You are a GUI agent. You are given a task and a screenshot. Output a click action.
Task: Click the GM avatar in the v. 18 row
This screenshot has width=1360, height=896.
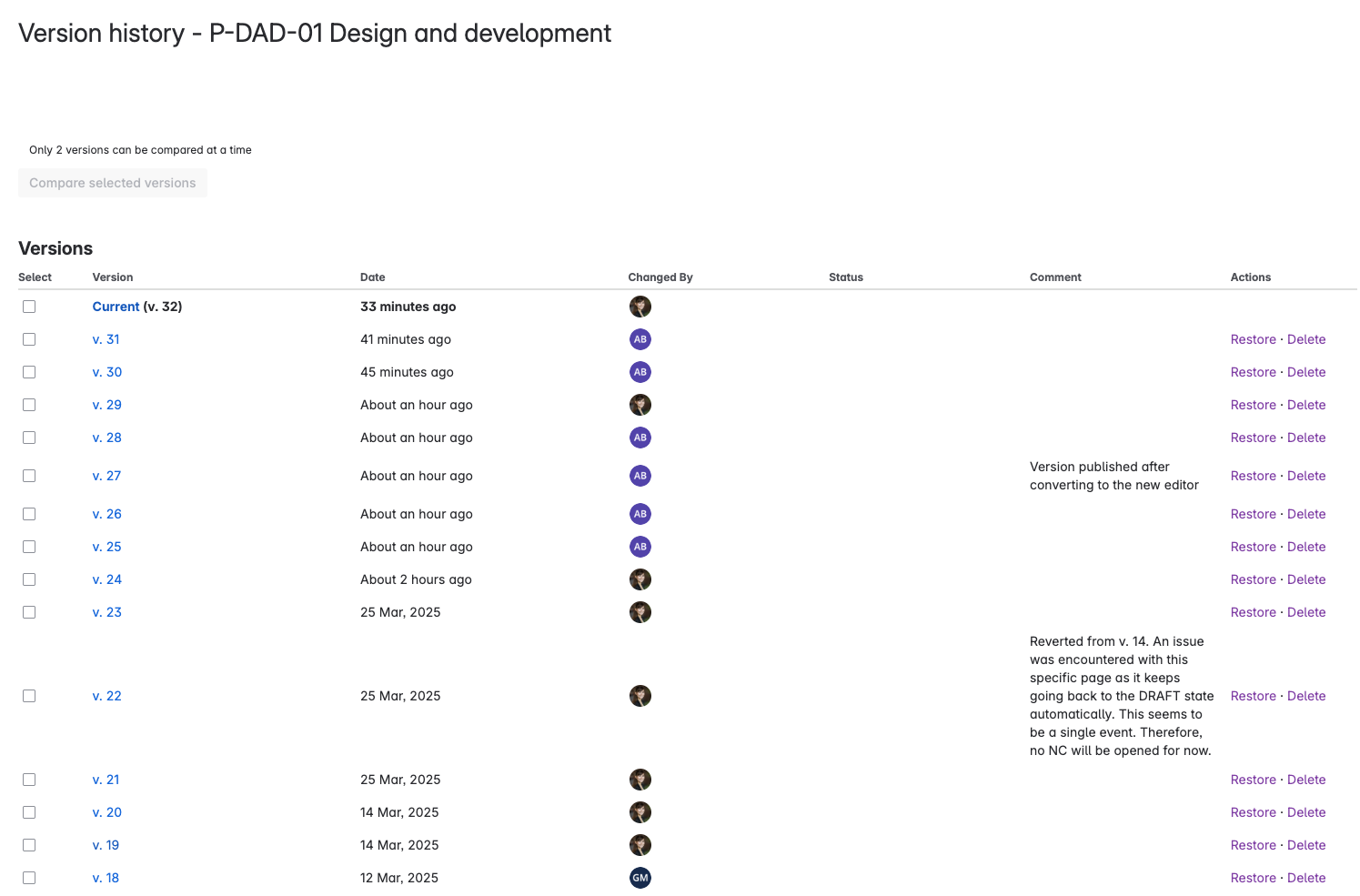tap(640, 878)
